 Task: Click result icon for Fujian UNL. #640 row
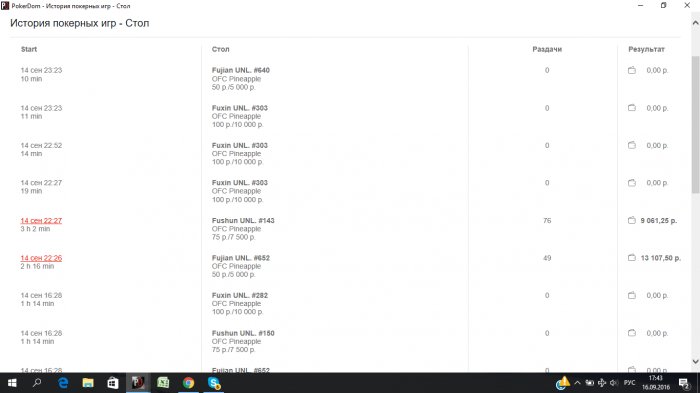pyautogui.click(x=632, y=71)
